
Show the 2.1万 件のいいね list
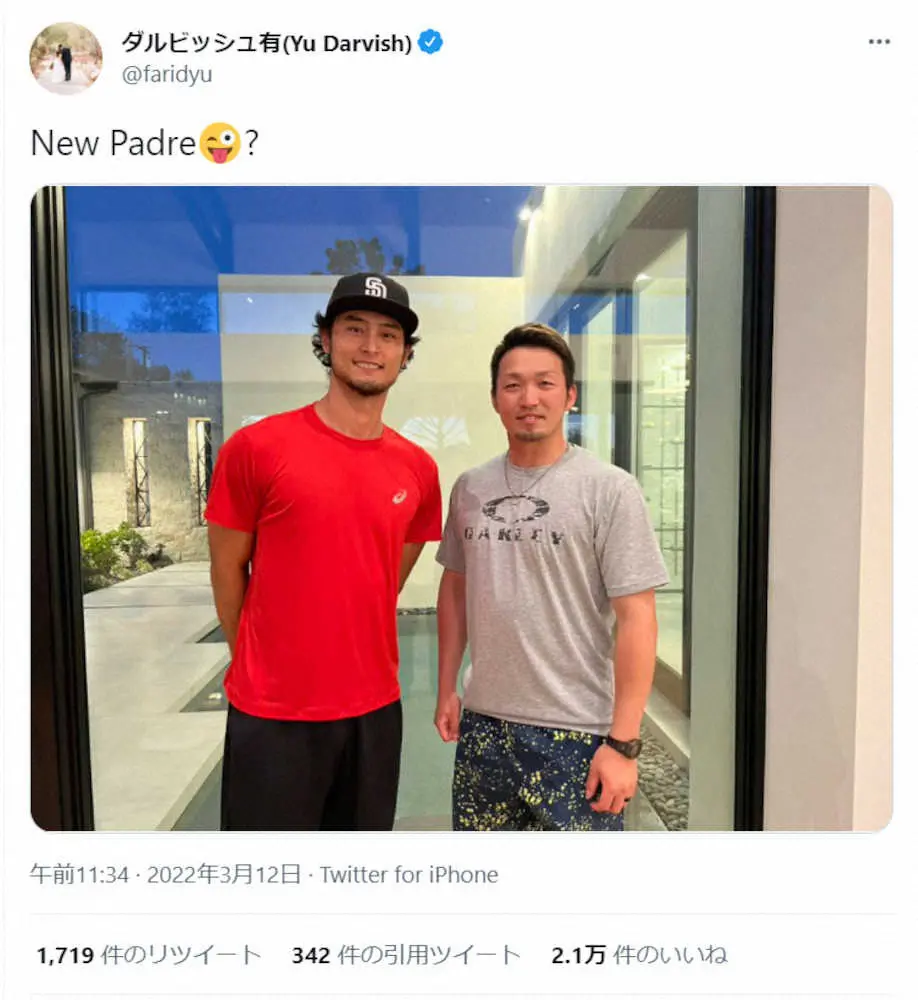click(639, 955)
